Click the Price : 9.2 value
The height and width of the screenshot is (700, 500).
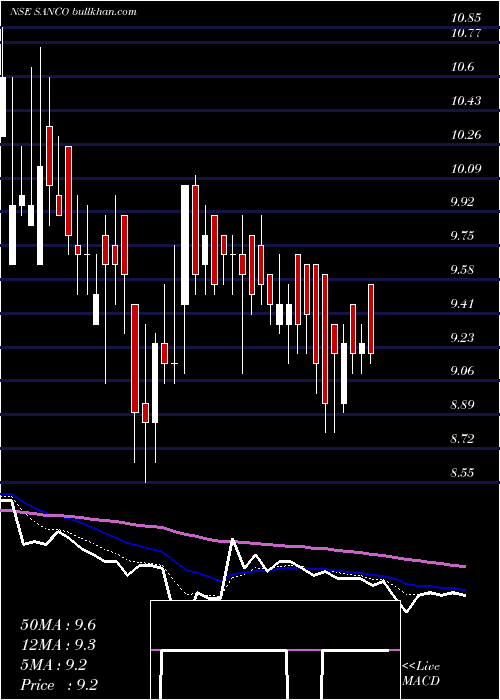[59, 685]
